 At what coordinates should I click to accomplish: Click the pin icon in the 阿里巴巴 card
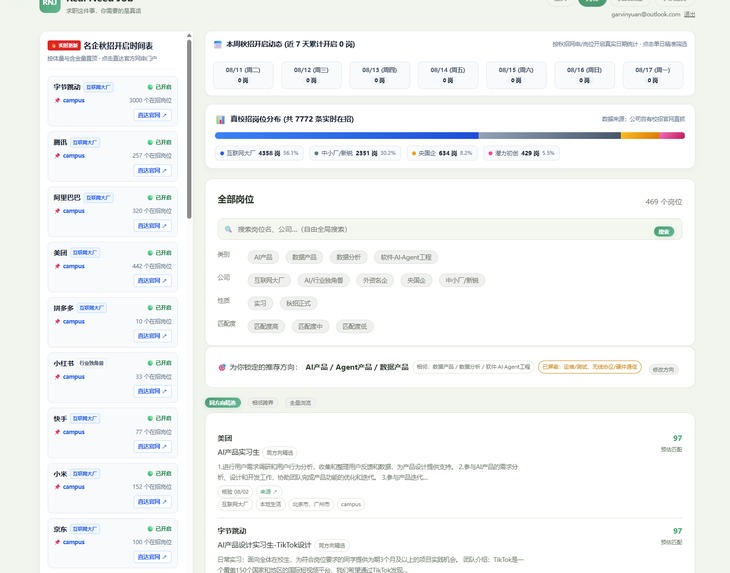pyautogui.click(x=57, y=211)
